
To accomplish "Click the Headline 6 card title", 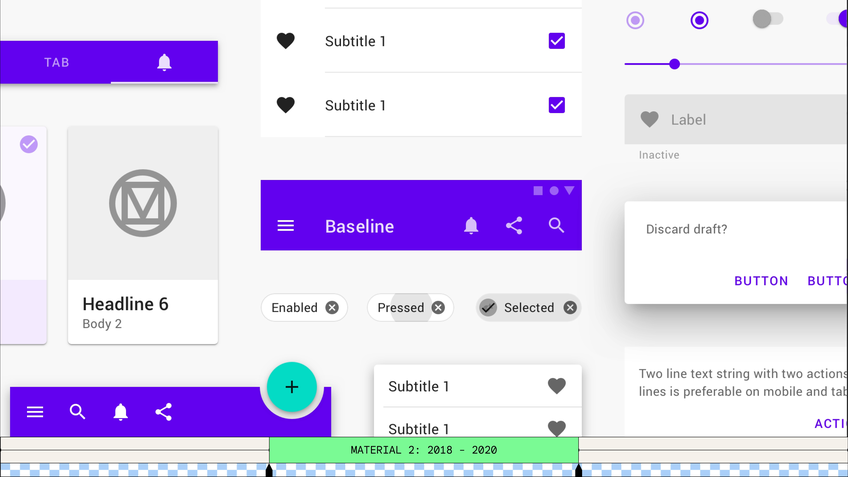I will coord(125,304).
